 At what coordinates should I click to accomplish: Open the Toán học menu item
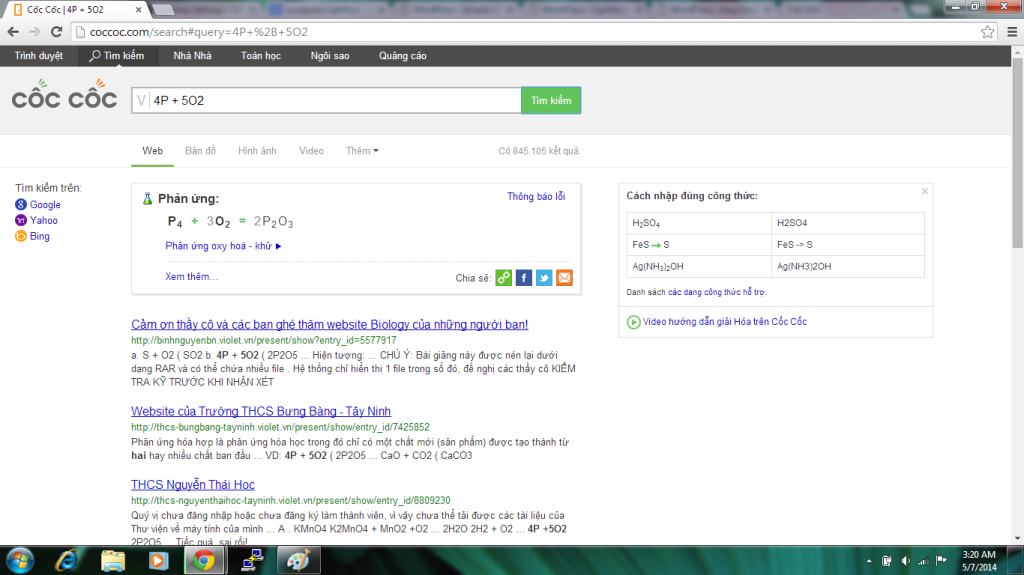pyautogui.click(x=261, y=56)
